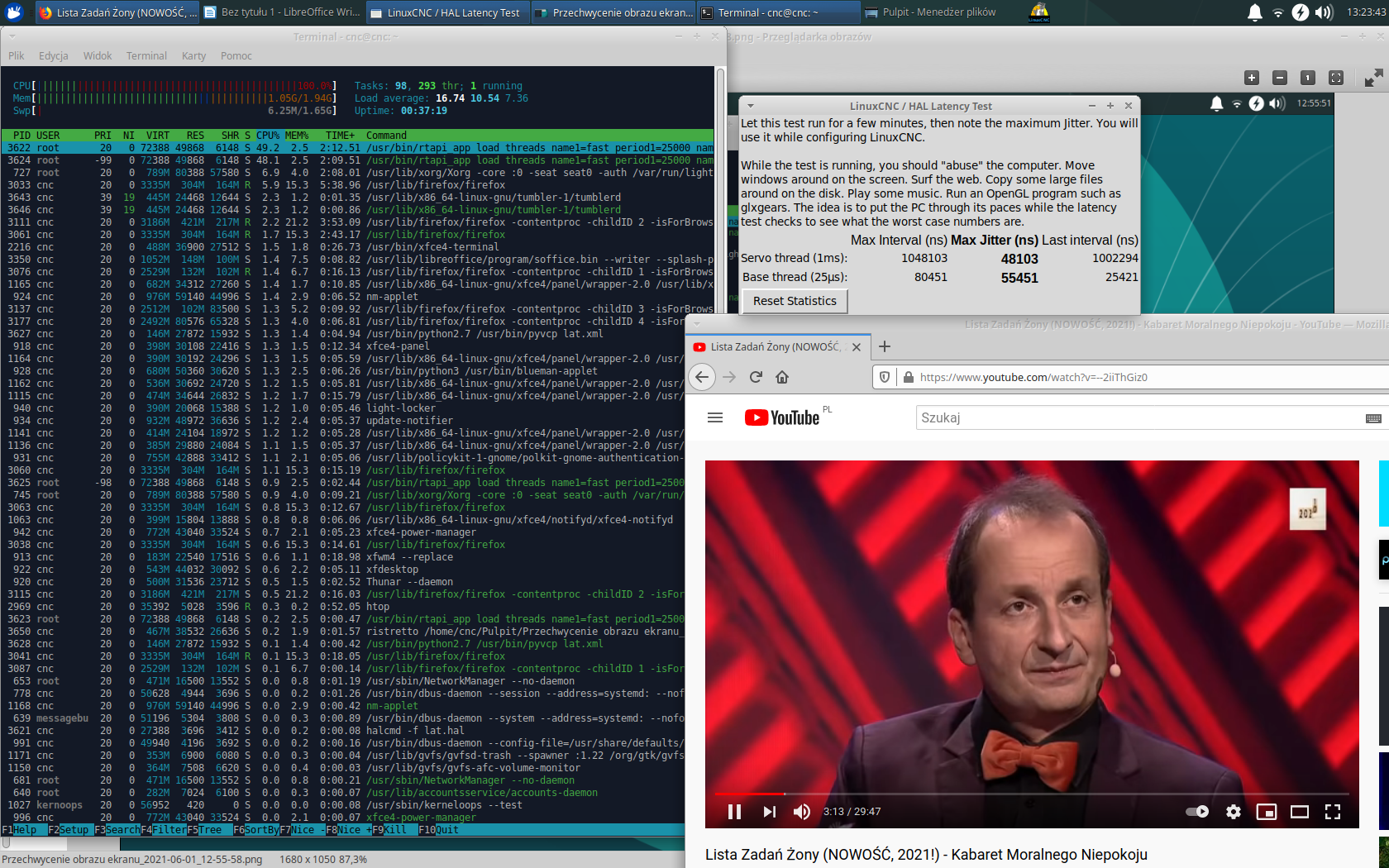Enter YouTube fullscreen mode
This screenshot has height=868, width=1389.
point(1333,812)
